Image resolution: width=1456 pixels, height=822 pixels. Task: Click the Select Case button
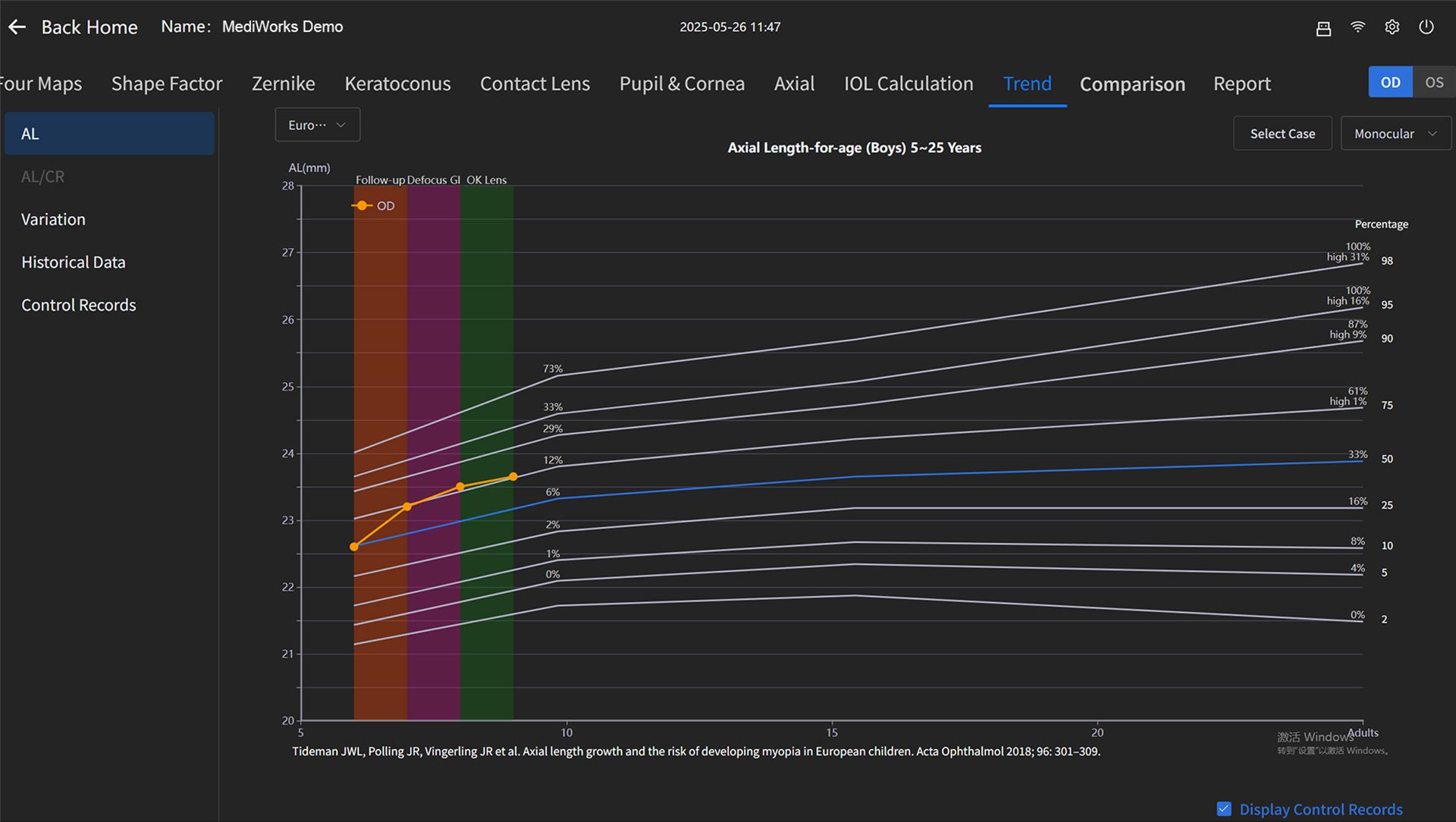1282,133
